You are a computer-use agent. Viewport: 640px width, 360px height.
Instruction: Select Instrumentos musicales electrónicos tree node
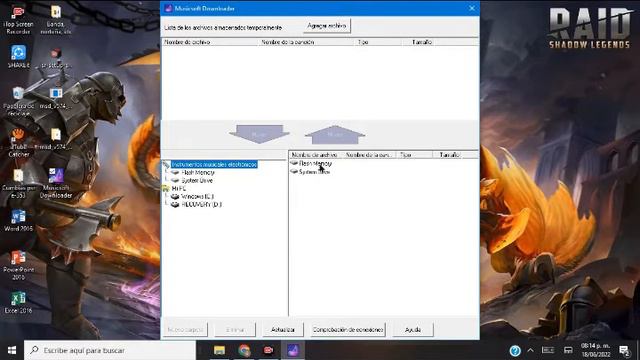[x=214, y=164]
